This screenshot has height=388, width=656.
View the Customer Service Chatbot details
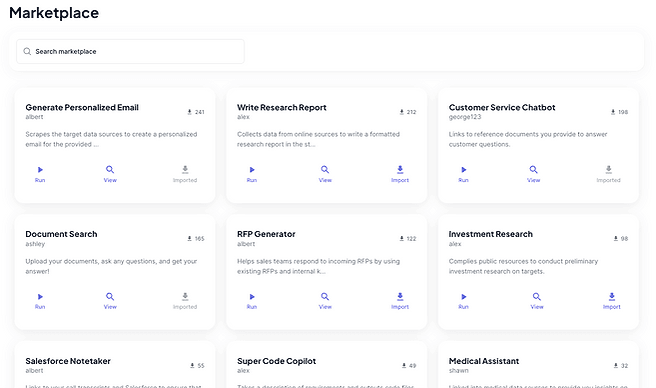point(533,174)
